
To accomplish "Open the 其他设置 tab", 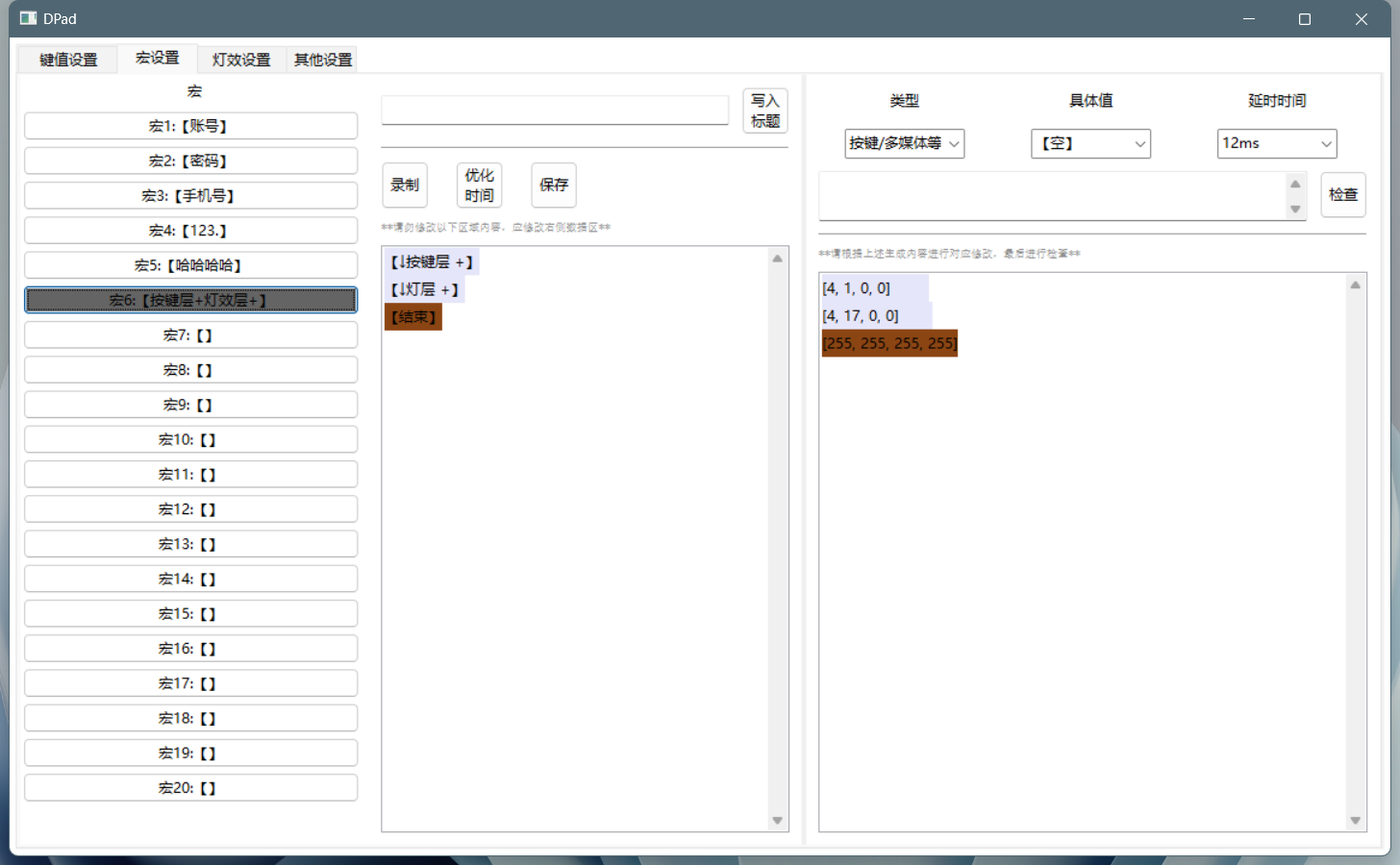I will tap(323, 60).
